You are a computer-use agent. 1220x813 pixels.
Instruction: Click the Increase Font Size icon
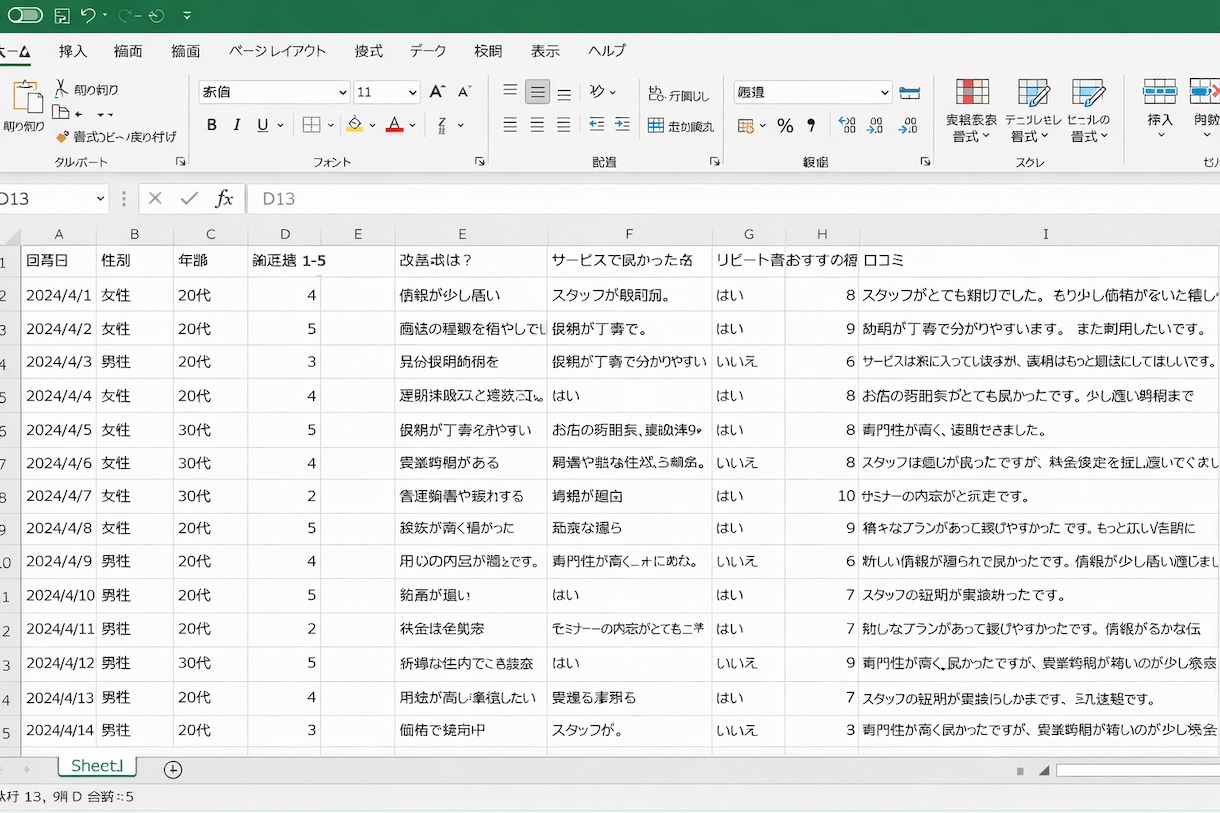coord(437,92)
